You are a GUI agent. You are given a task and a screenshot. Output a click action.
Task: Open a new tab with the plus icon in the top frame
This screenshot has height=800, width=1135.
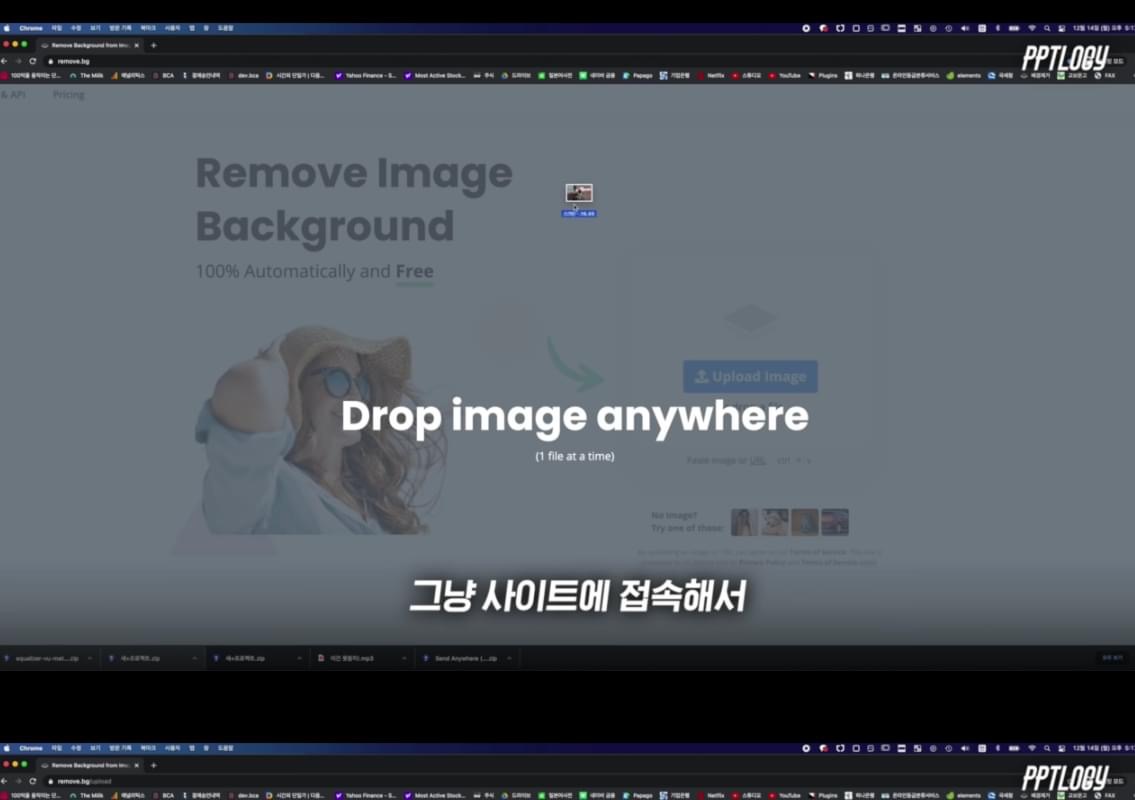pos(153,45)
